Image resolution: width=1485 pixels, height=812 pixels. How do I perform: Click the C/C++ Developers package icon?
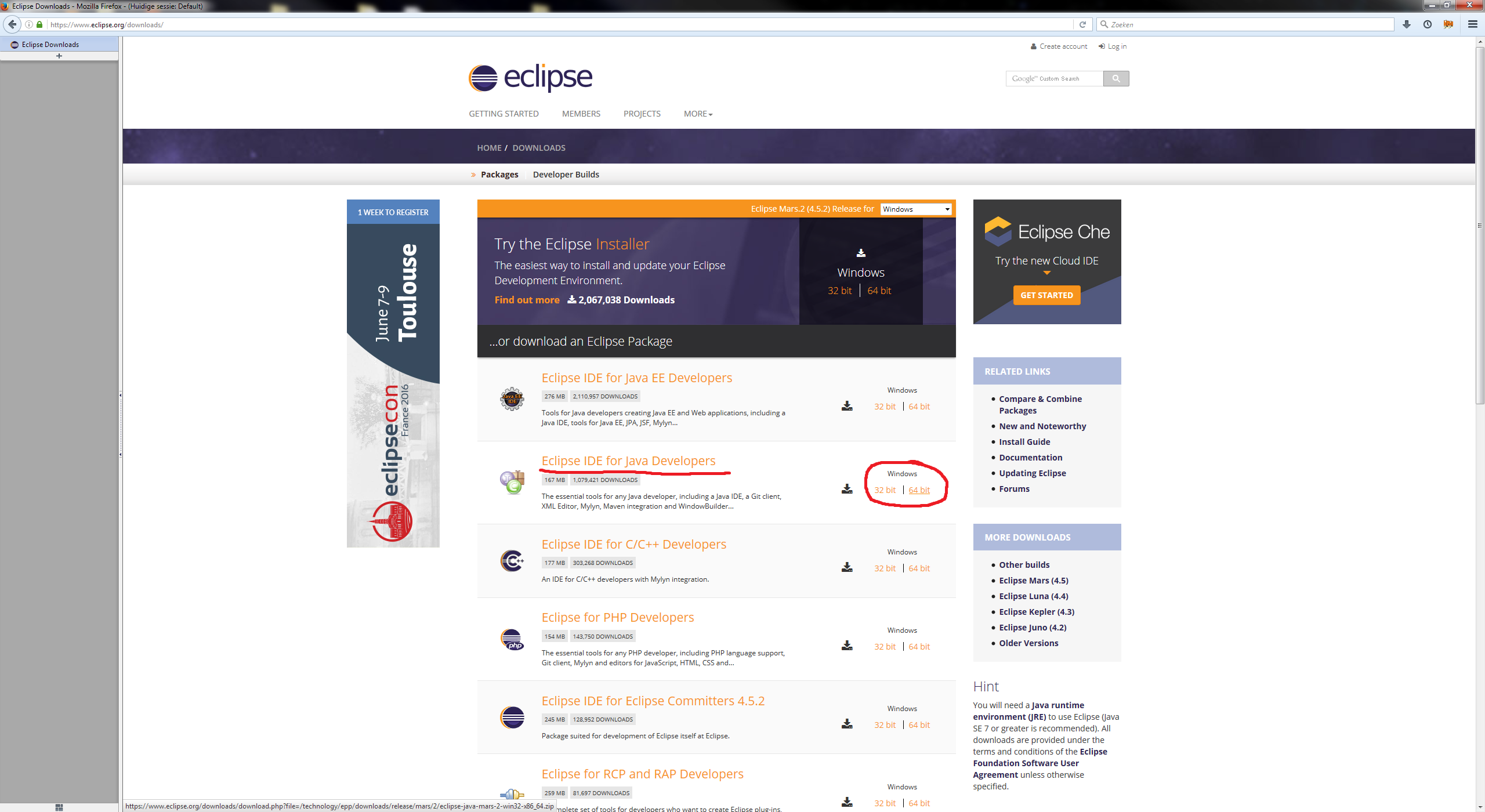tap(511, 560)
